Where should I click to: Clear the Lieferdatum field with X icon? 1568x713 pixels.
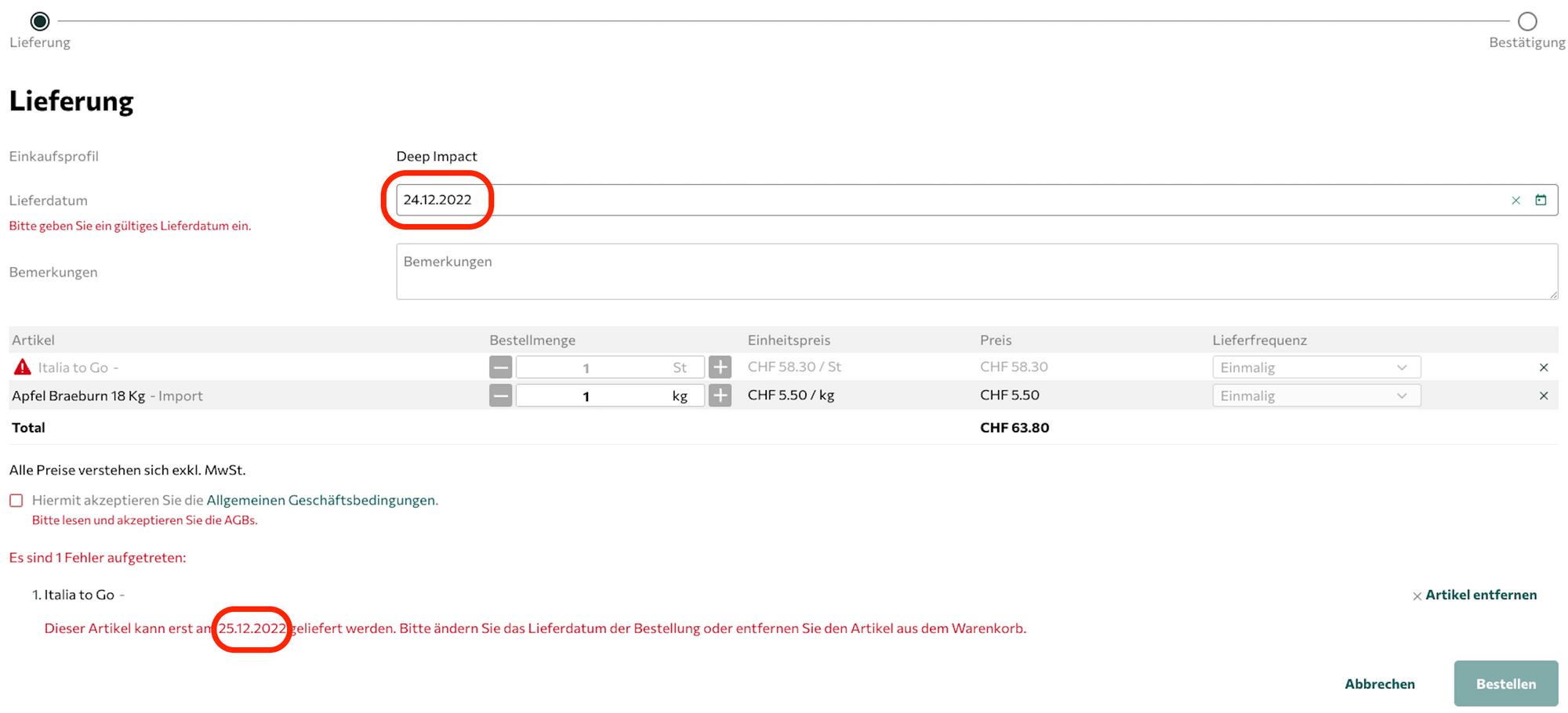point(1515,201)
